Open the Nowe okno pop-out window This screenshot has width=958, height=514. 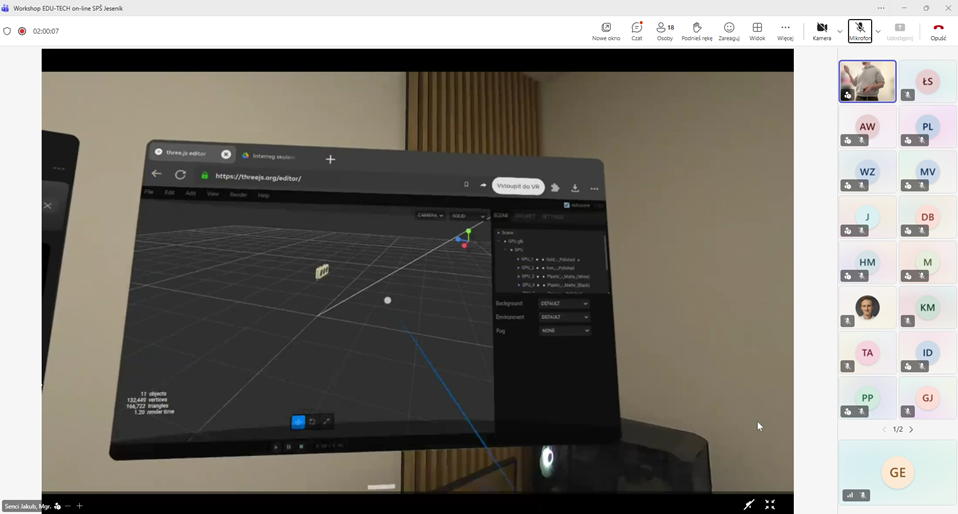605,31
